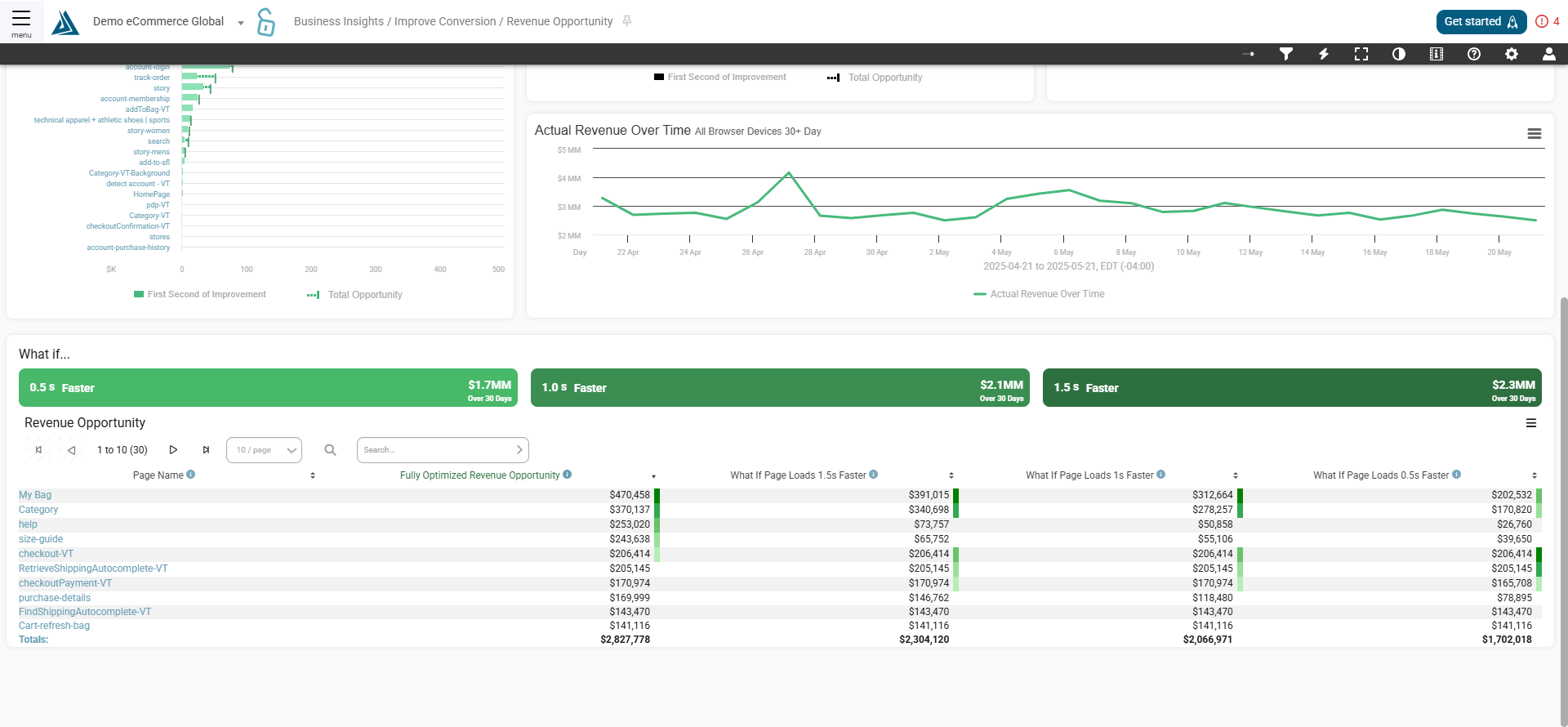Go to last table page
Viewport: 1568px width, 727px height.
pyautogui.click(x=206, y=450)
